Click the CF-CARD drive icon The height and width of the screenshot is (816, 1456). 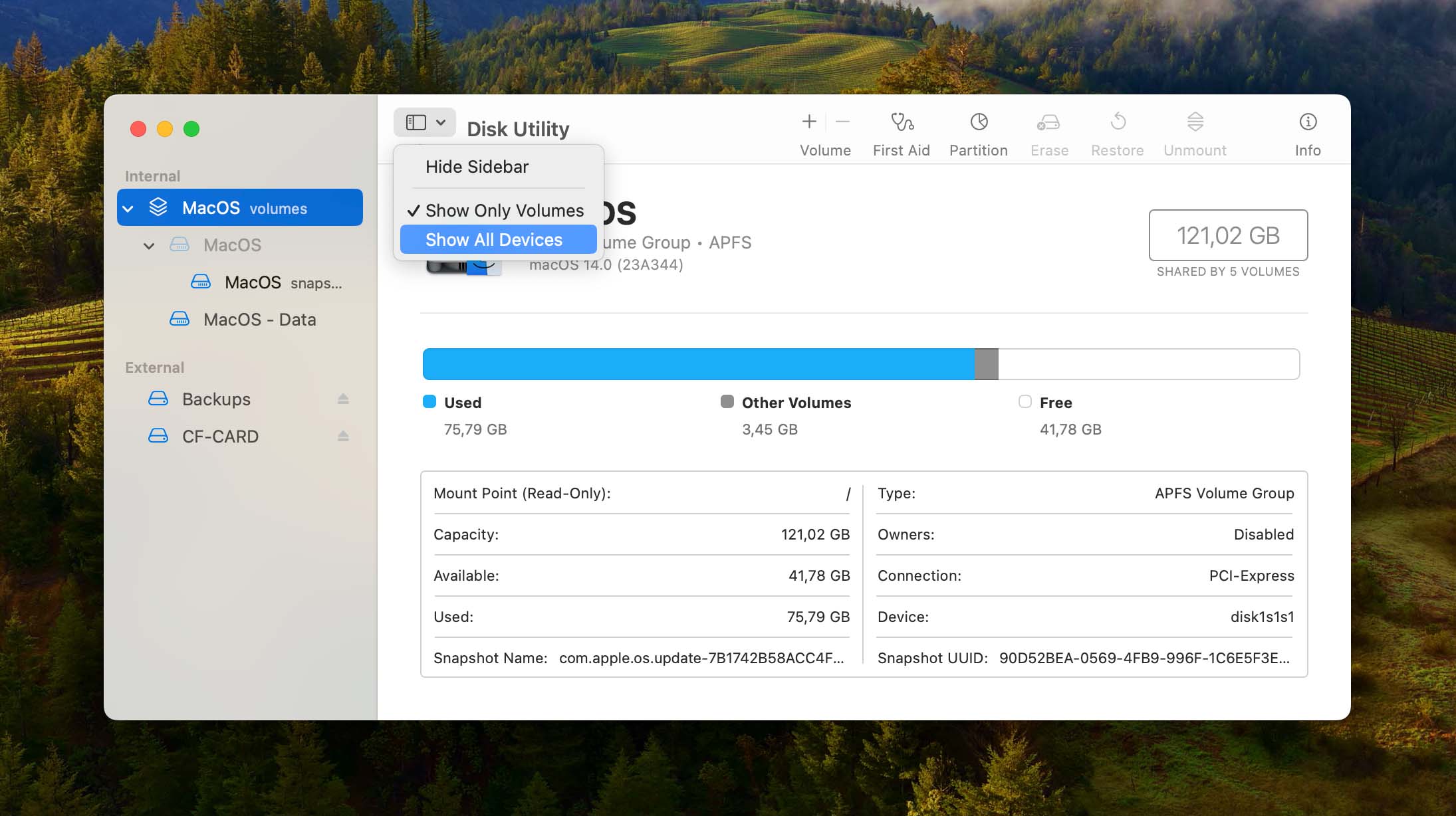click(158, 436)
